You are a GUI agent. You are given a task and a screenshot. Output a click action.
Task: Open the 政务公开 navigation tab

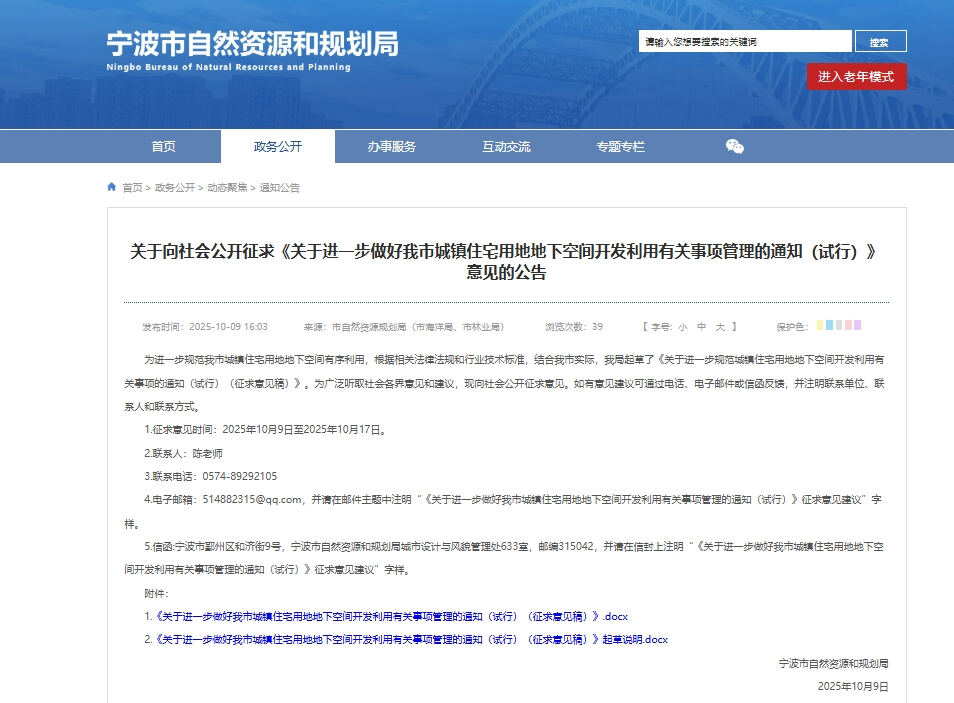click(x=278, y=147)
